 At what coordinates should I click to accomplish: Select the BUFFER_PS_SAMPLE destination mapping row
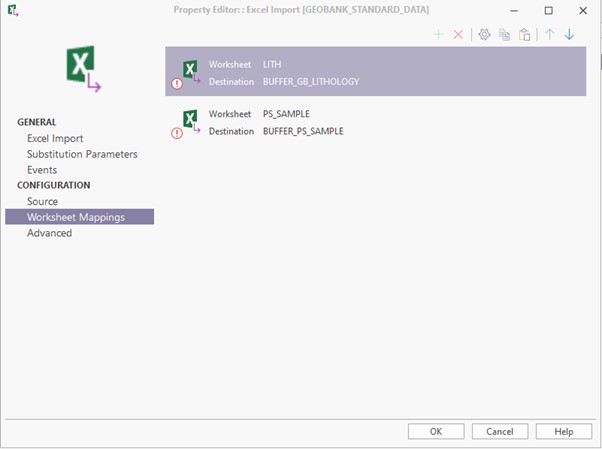click(x=302, y=131)
